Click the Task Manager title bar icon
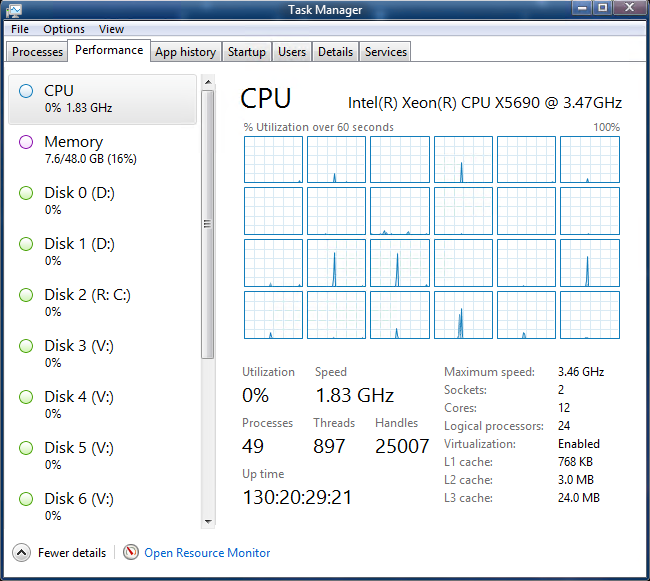The image size is (650, 581). point(12,9)
